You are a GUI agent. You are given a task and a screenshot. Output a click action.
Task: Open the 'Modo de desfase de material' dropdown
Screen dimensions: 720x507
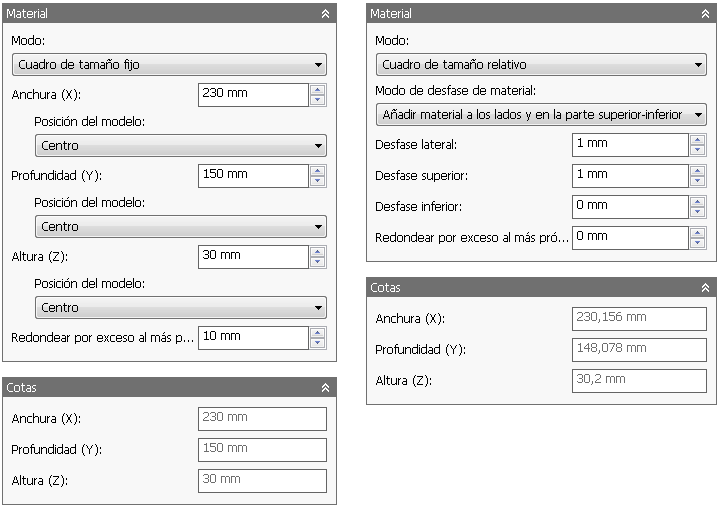click(541, 115)
